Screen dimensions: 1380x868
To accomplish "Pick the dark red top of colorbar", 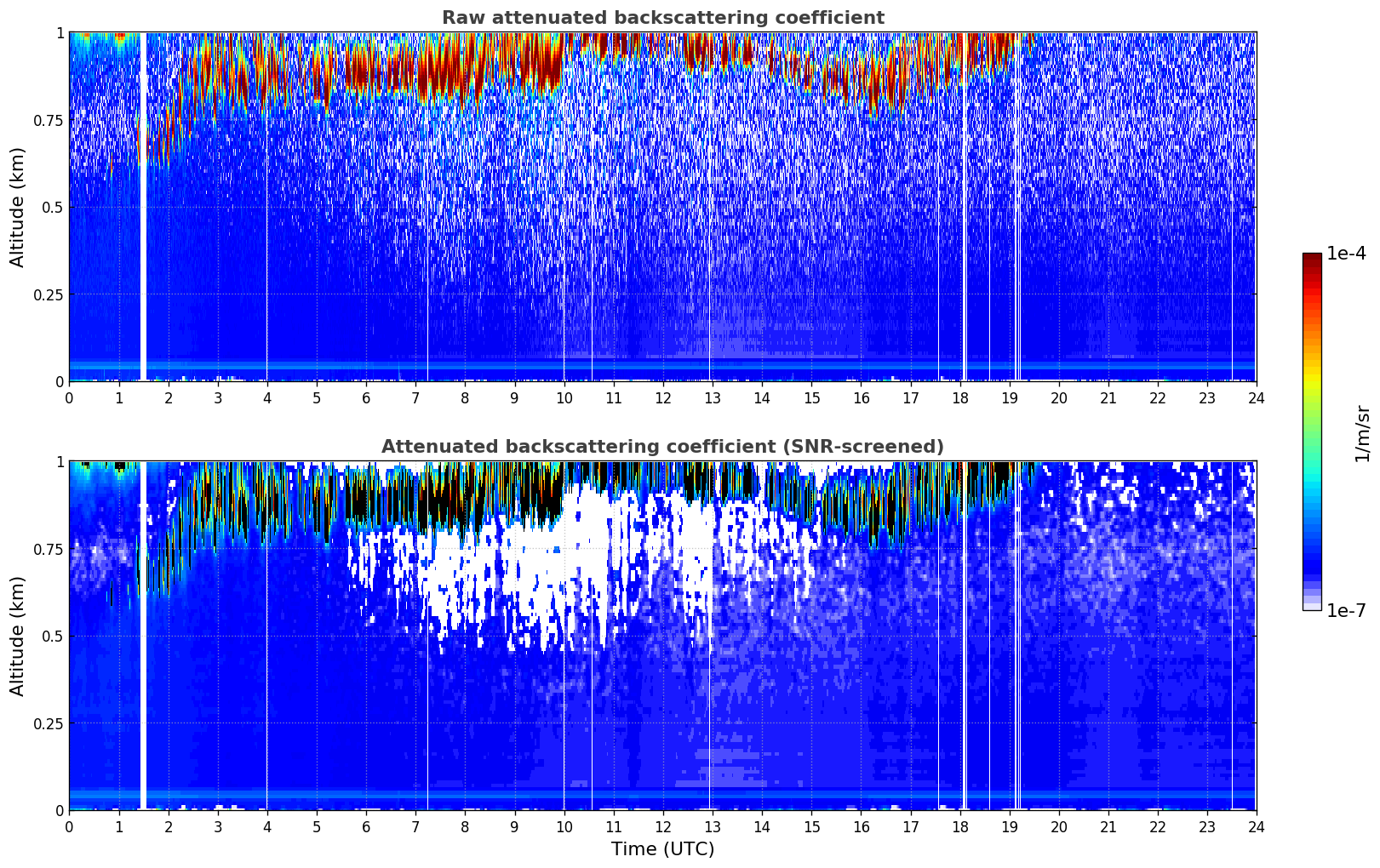I will tap(1312, 260).
